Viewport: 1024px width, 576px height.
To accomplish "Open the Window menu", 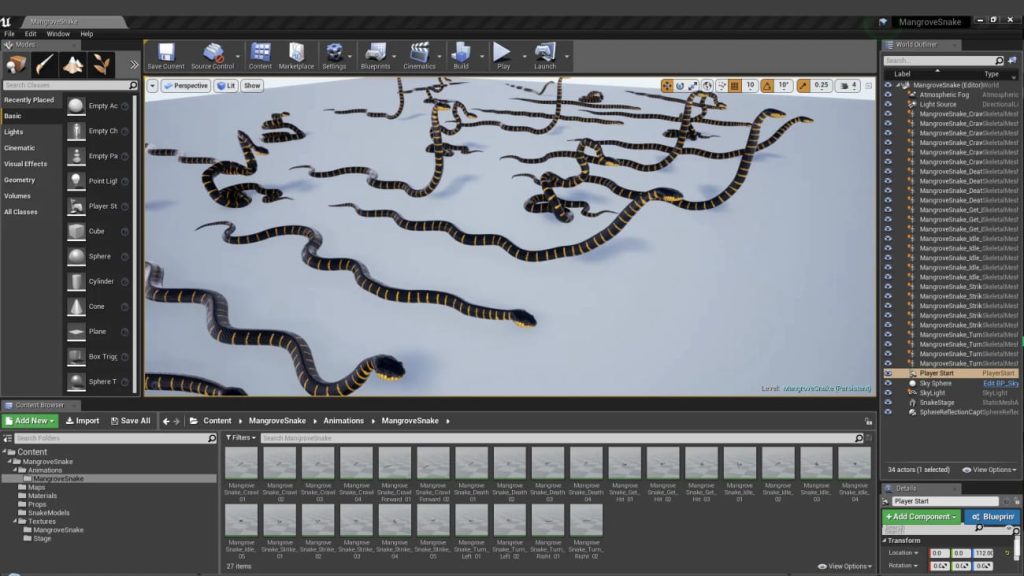I will (x=58, y=31).
